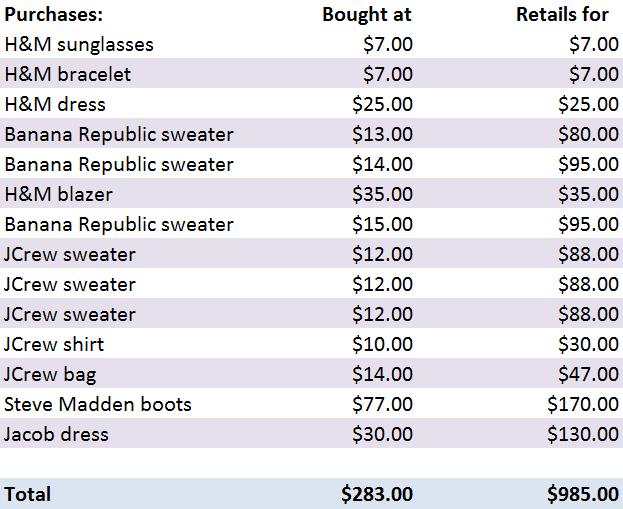This screenshot has width=623, height=509.
Task: Select the H&M sunglasses cell
Action: 79,44
